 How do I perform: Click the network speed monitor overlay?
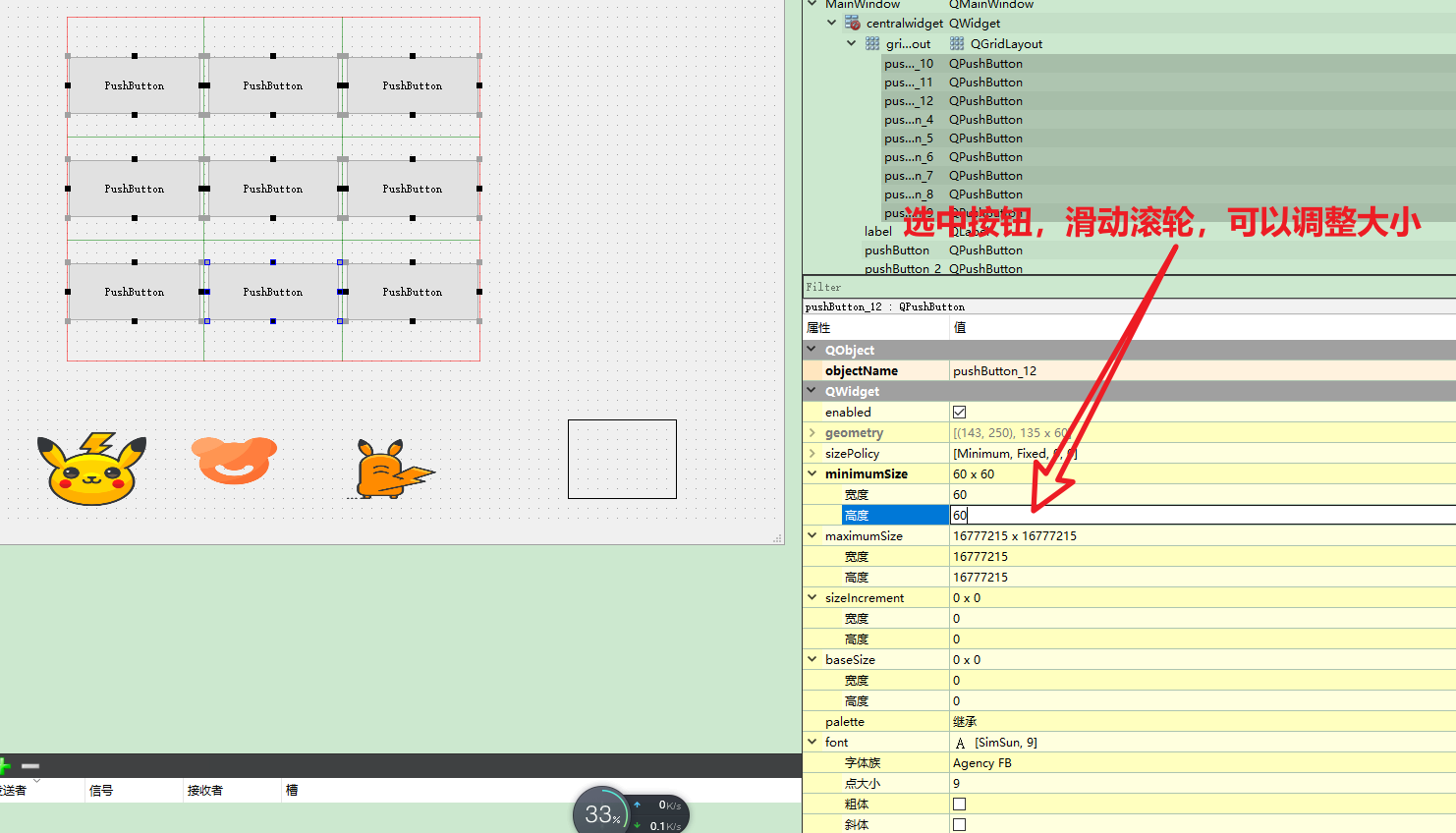(658, 813)
